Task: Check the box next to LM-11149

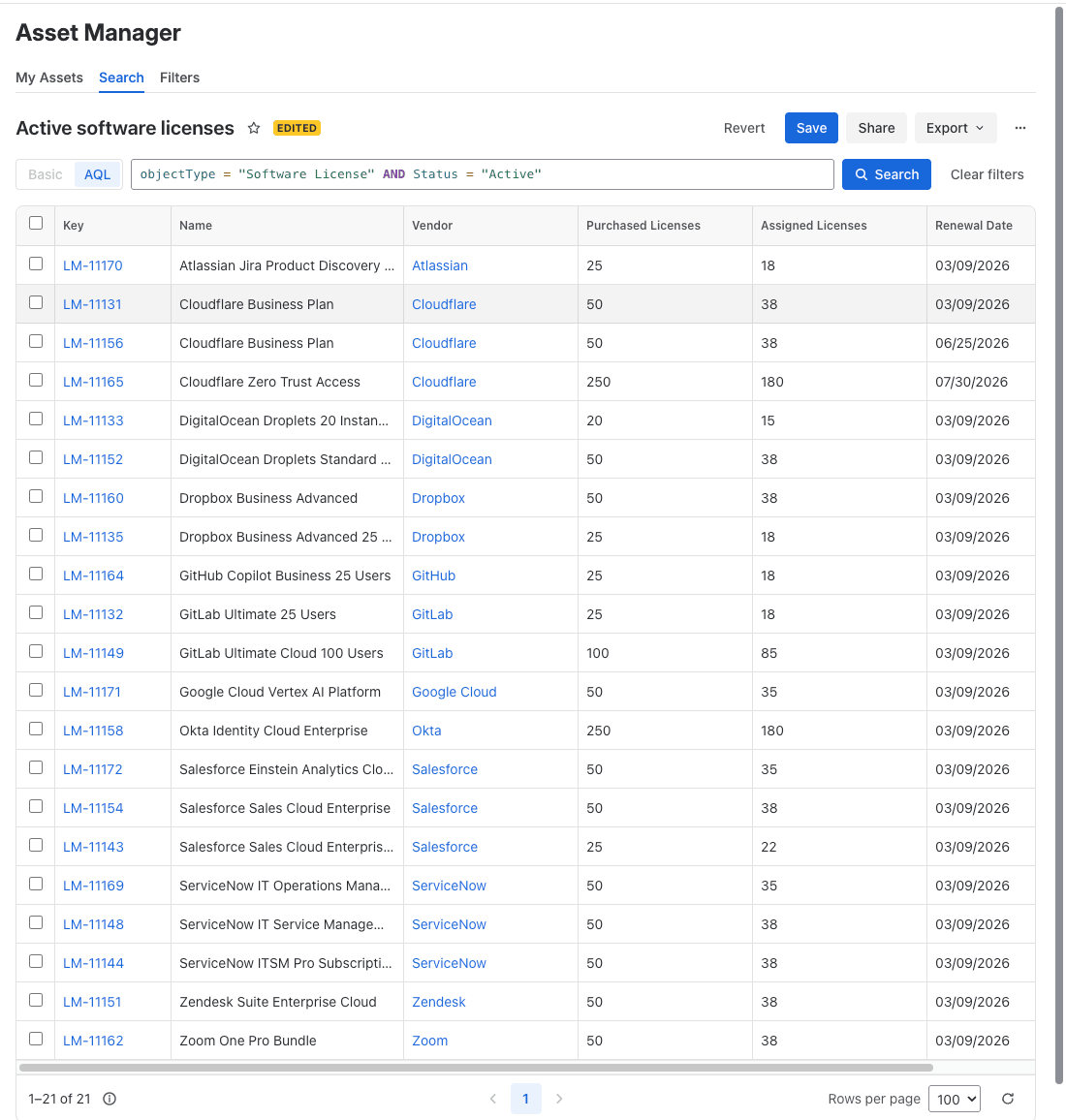Action: (x=36, y=651)
